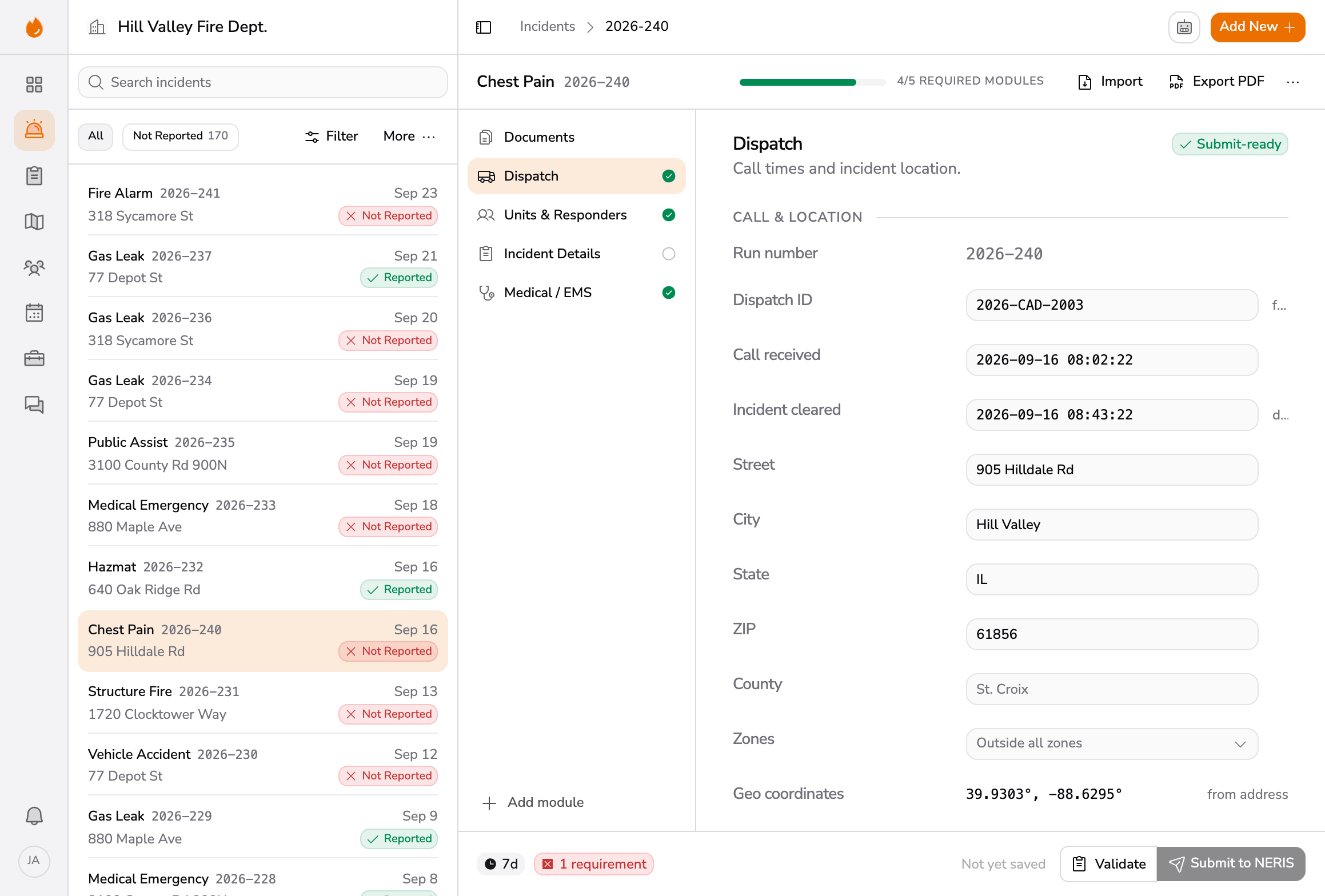Open notifications bell icon
This screenshot has width=1325, height=896.
click(34, 816)
